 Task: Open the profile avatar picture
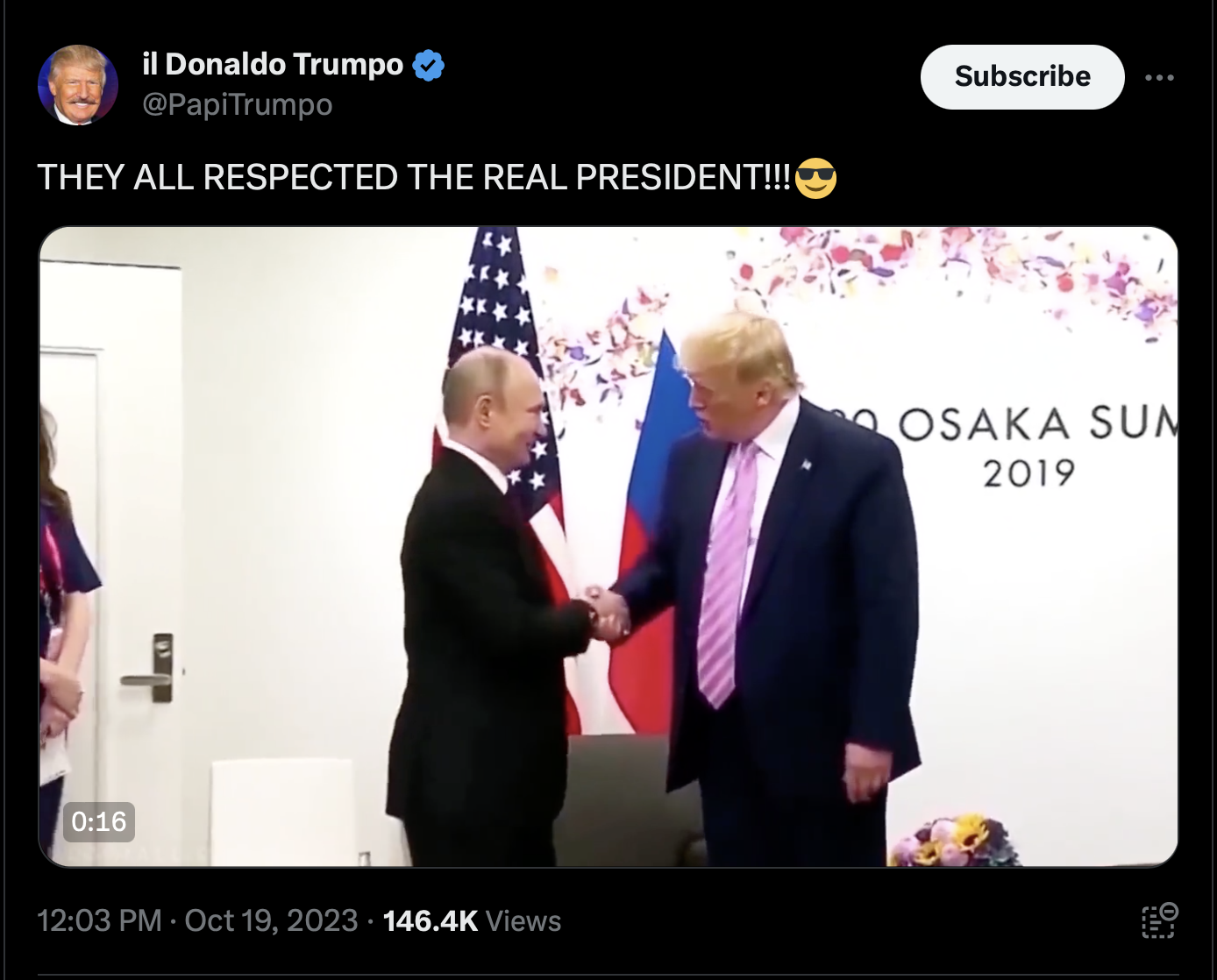click(77, 85)
